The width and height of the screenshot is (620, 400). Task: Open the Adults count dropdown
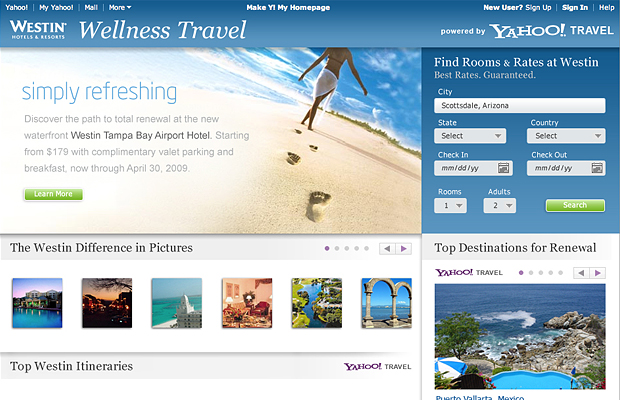pyautogui.click(x=500, y=206)
